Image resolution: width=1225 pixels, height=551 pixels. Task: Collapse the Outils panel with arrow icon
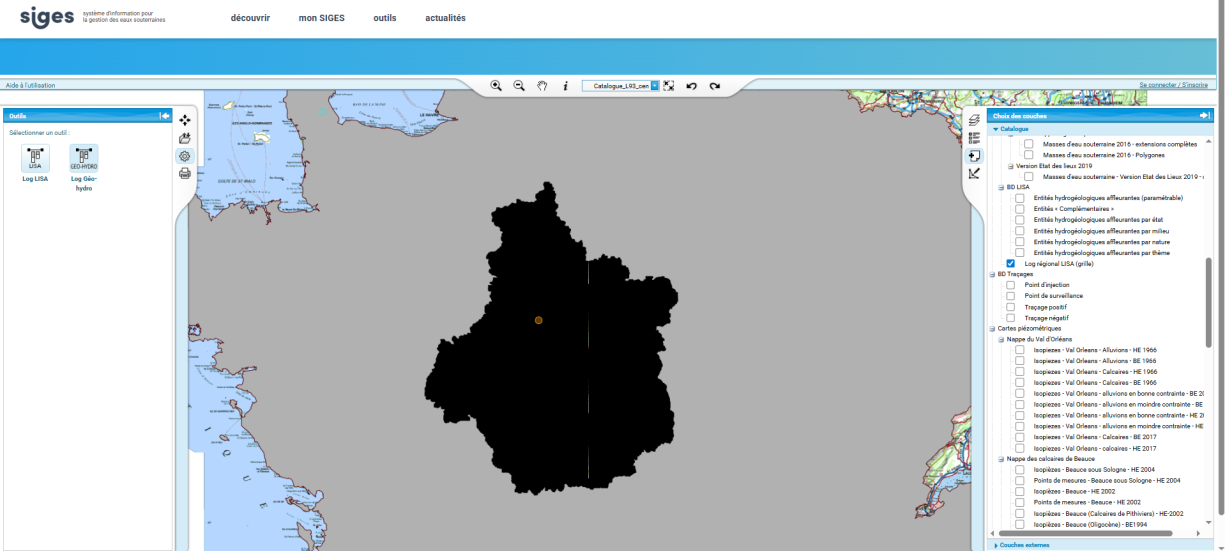[165, 116]
